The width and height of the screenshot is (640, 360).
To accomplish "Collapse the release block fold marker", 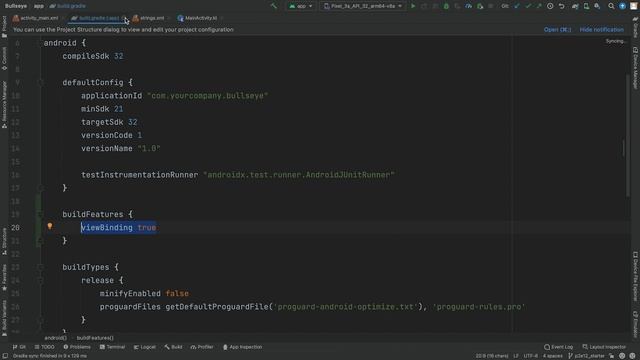I will point(40,280).
